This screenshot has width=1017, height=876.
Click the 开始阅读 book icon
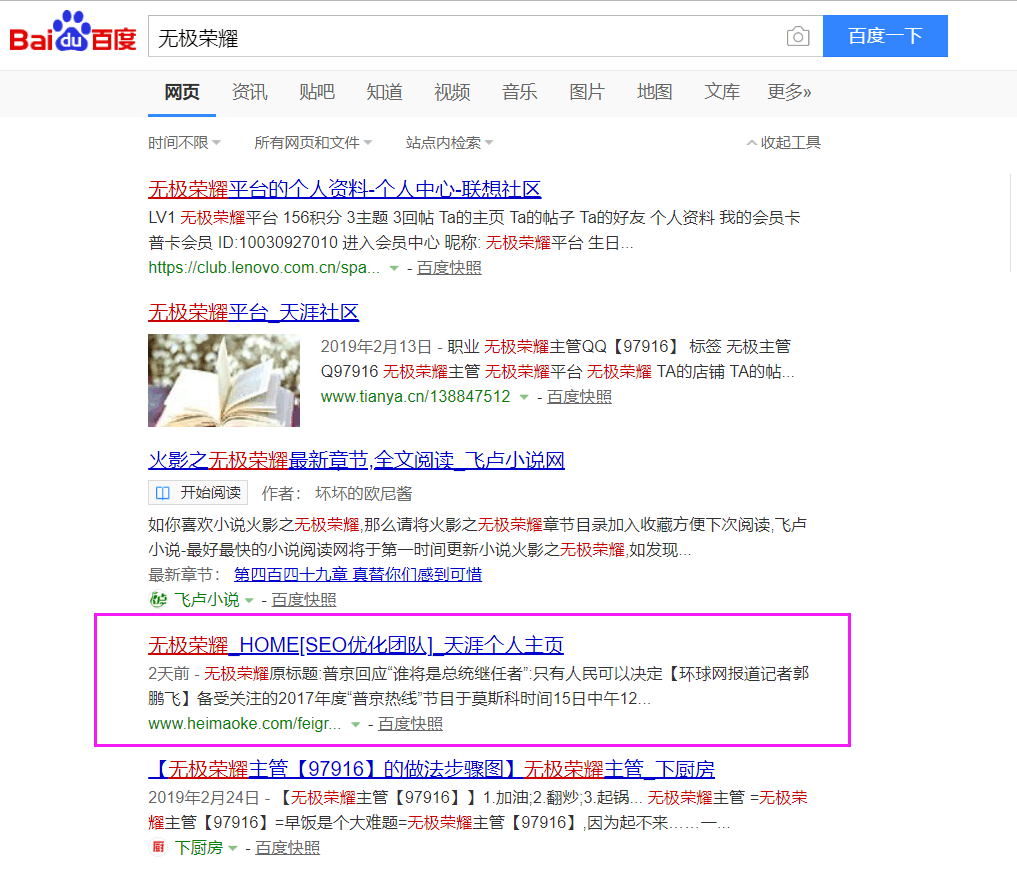(163, 493)
